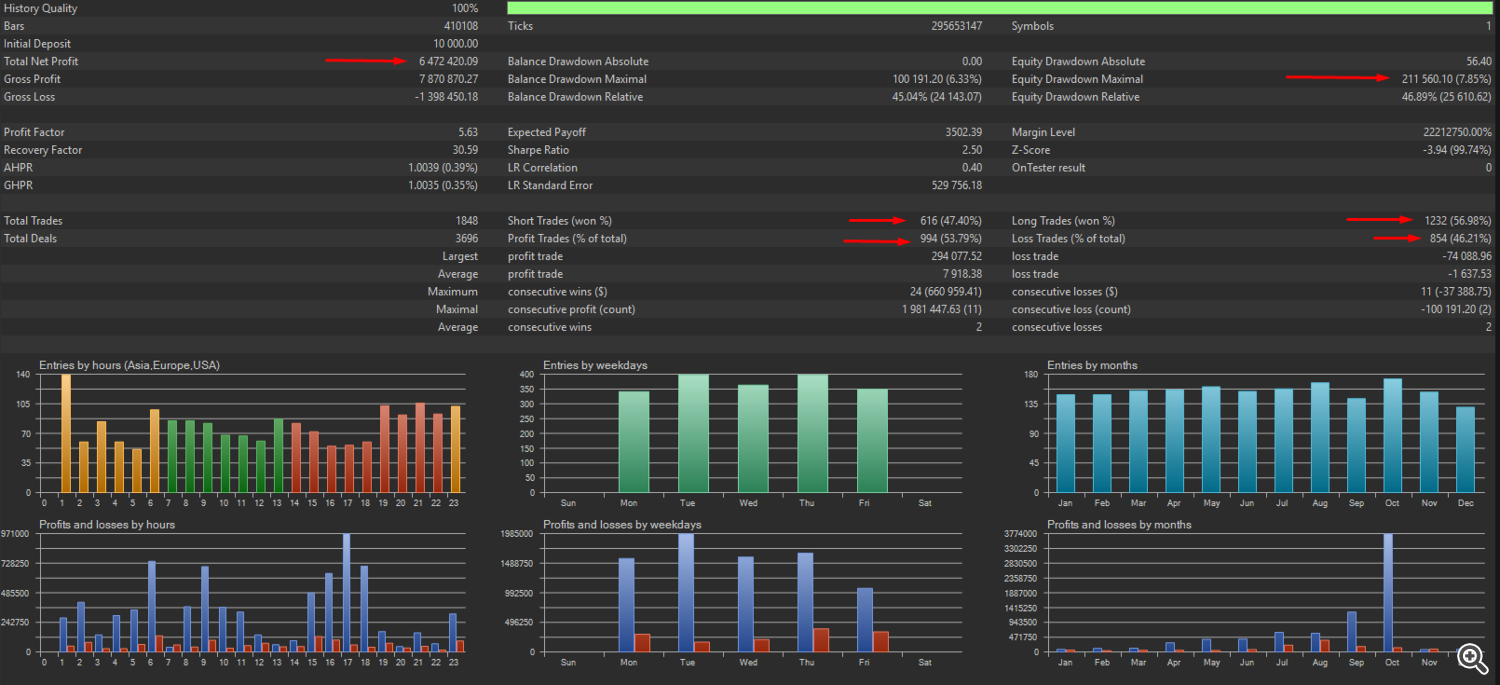Screen dimensions: 1500x685
Task: Click the Total Deals value 3696
Action: (x=467, y=239)
